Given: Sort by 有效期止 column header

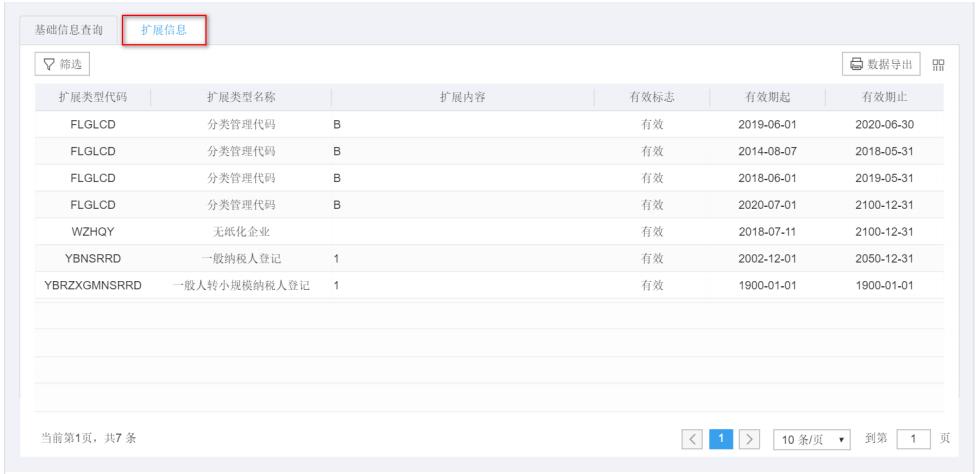Looking at the screenshot, I should coord(885,97).
